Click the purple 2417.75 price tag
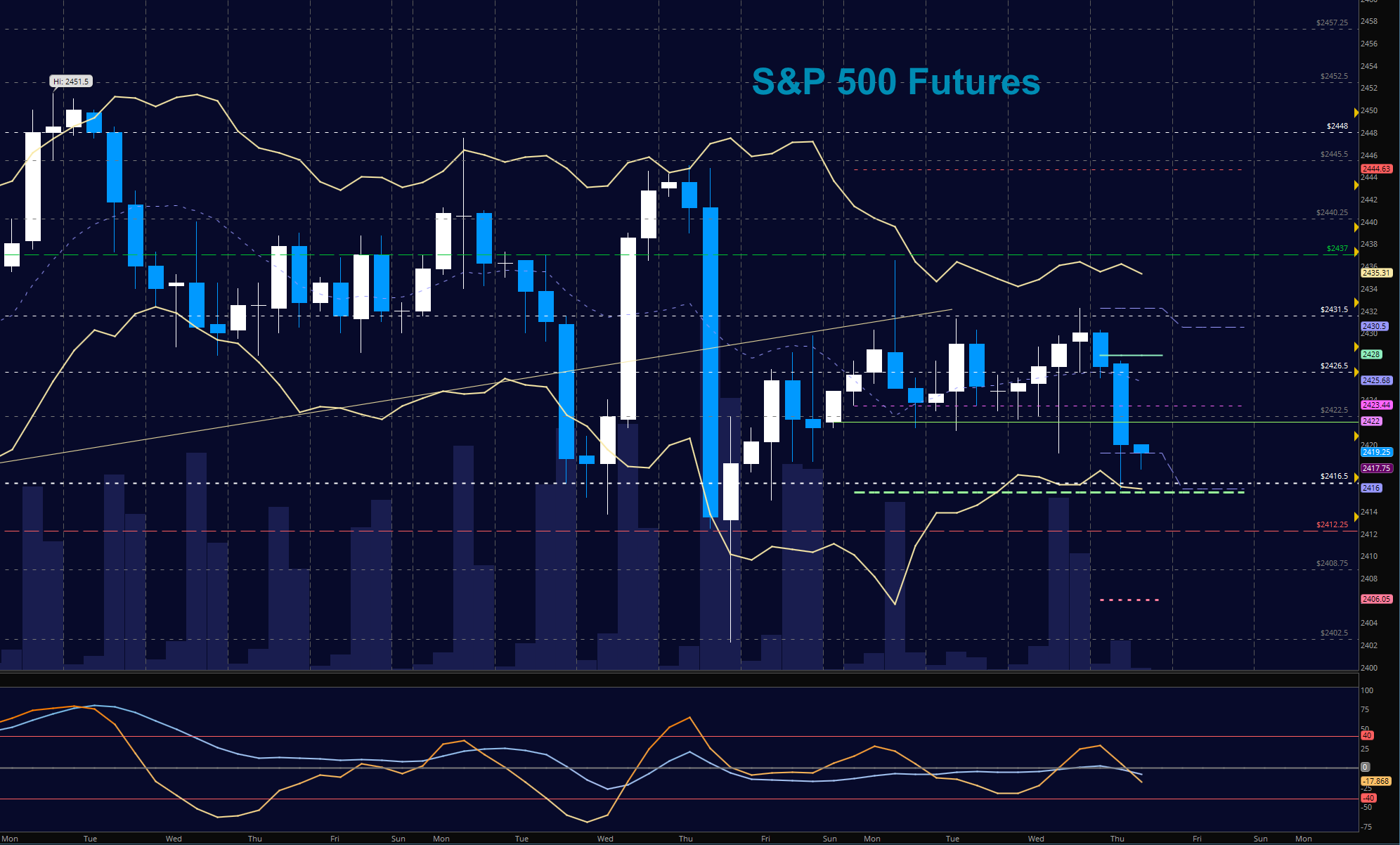The height and width of the screenshot is (845, 1400). (1375, 468)
